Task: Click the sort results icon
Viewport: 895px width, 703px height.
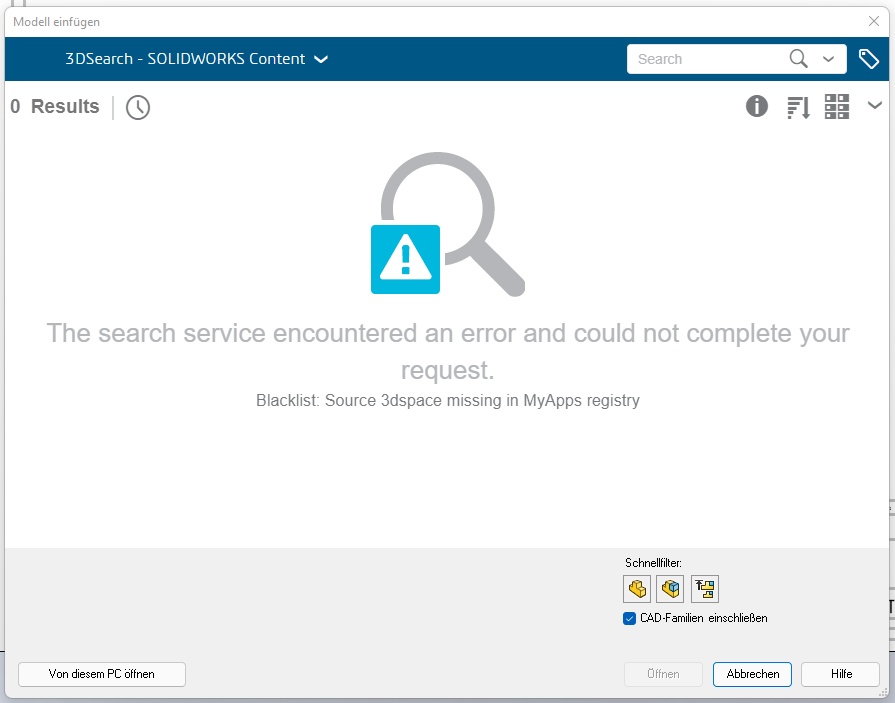Action: click(798, 107)
